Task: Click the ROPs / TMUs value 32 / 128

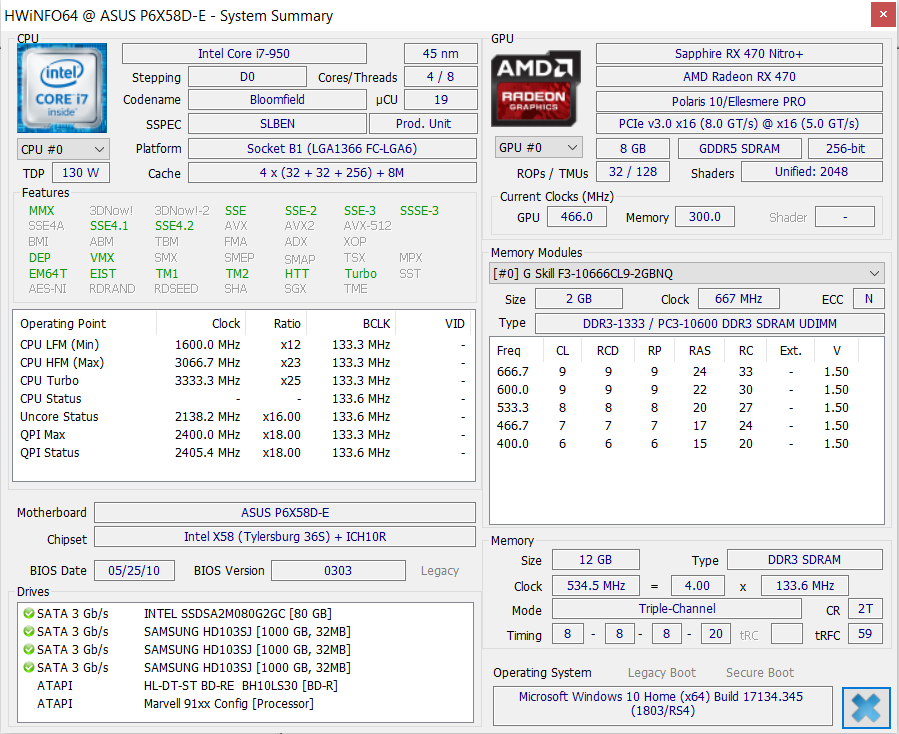Action: click(x=632, y=172)
